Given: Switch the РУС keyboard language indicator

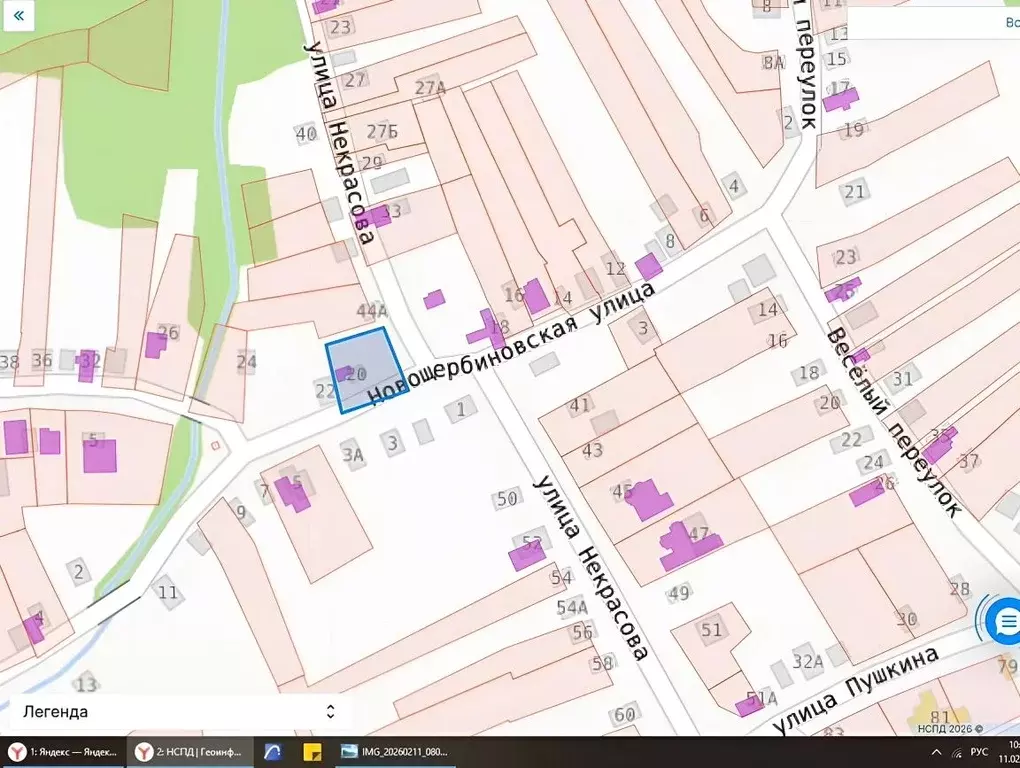Looking at the screenshot, I should 979,751.
